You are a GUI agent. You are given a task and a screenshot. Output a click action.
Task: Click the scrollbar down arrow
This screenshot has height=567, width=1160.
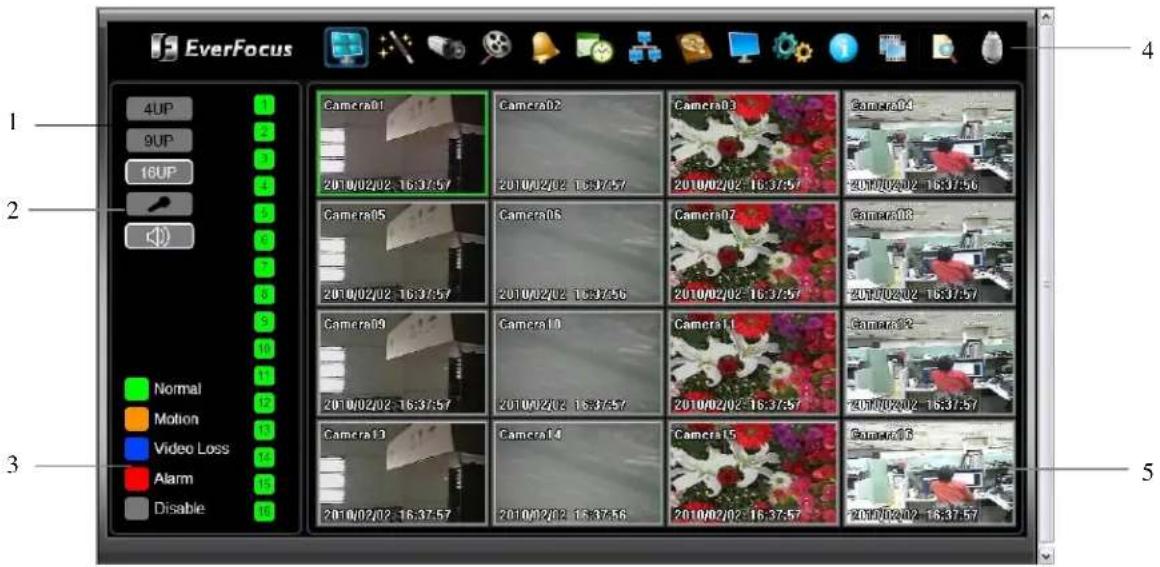click(x=1045, y=554)
